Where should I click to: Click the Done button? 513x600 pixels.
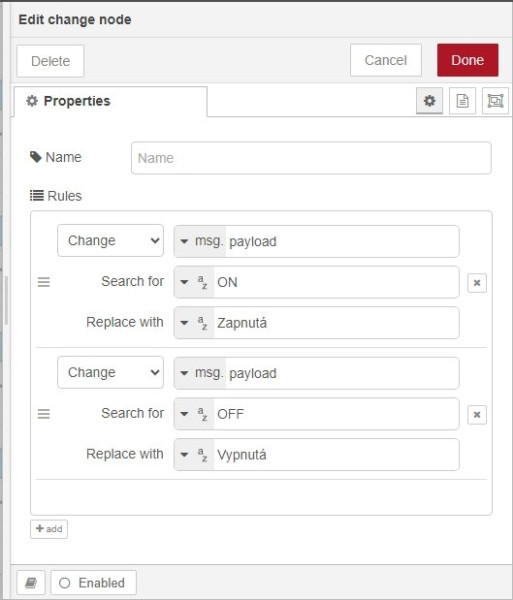tap(467, 60)
